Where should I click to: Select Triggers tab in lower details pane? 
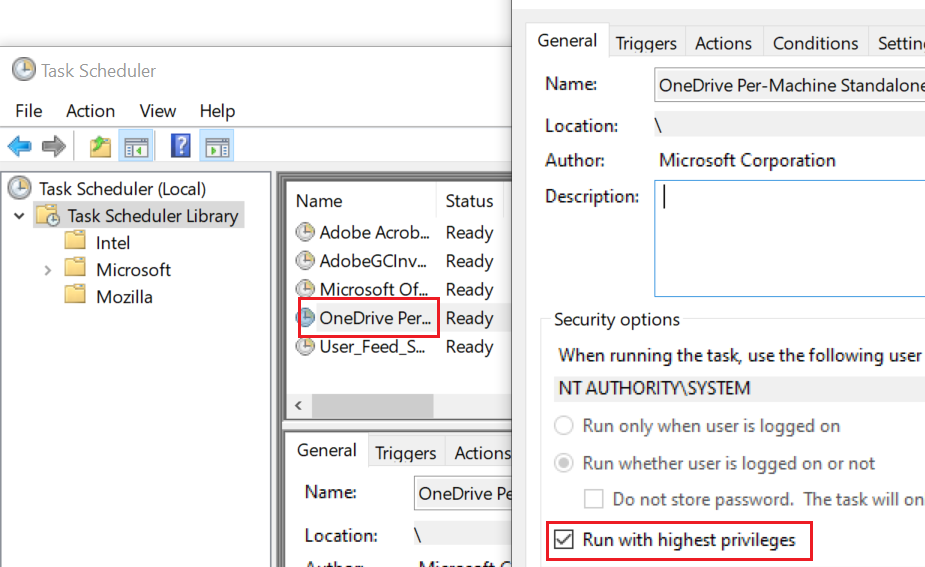click(x=405, y=453)
